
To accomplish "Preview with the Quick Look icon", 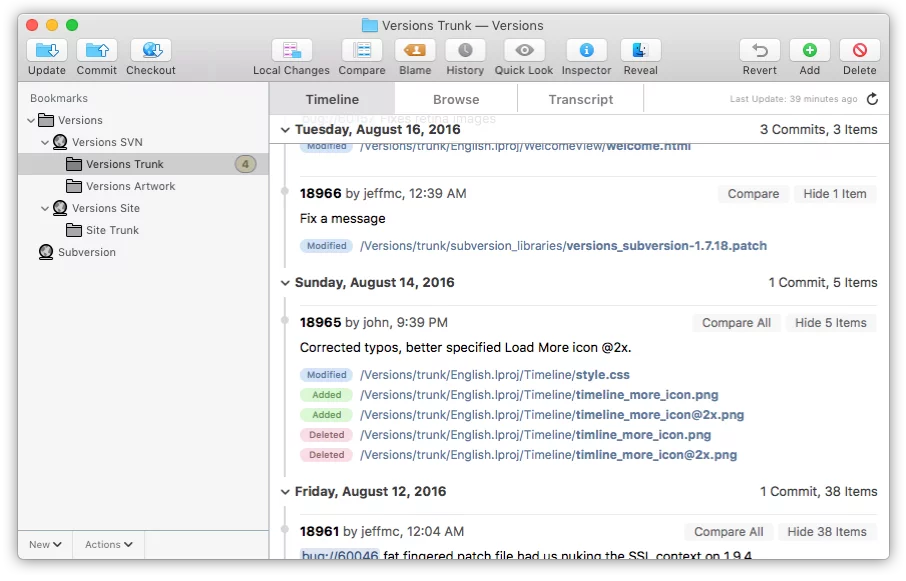I will [x=523, y=50].
